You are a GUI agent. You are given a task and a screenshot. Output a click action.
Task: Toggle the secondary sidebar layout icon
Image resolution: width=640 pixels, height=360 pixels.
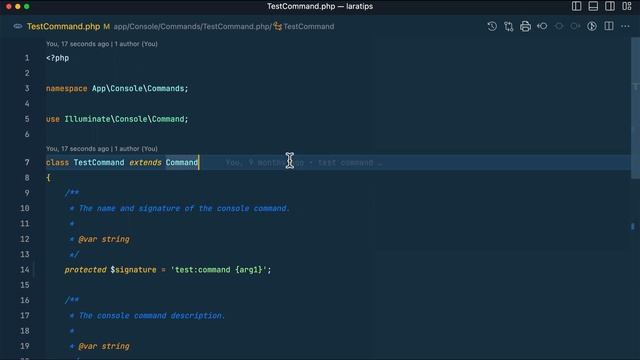click(610, 6)
